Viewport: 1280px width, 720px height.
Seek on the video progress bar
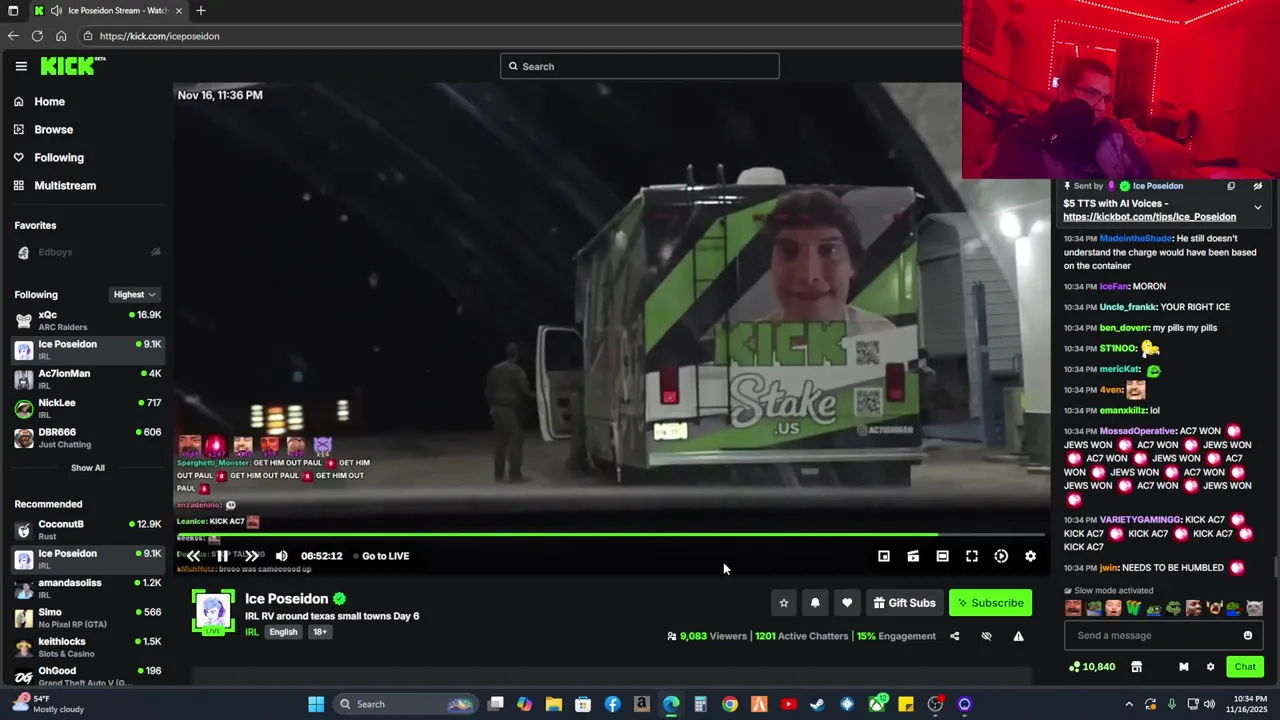(611, 535)
